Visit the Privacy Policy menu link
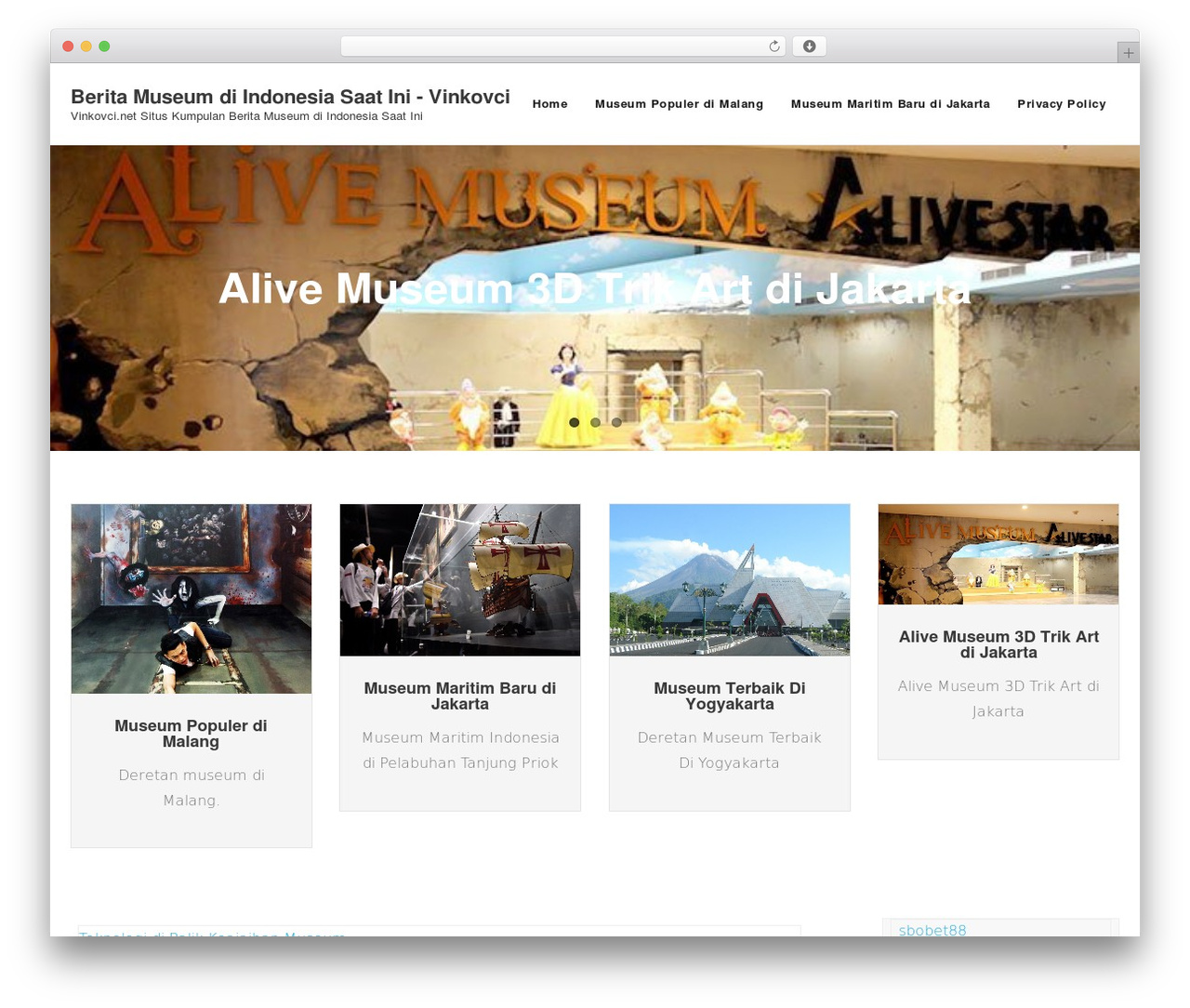The height and width of the screenshot is (1008, 1190). pos(1061,104)
